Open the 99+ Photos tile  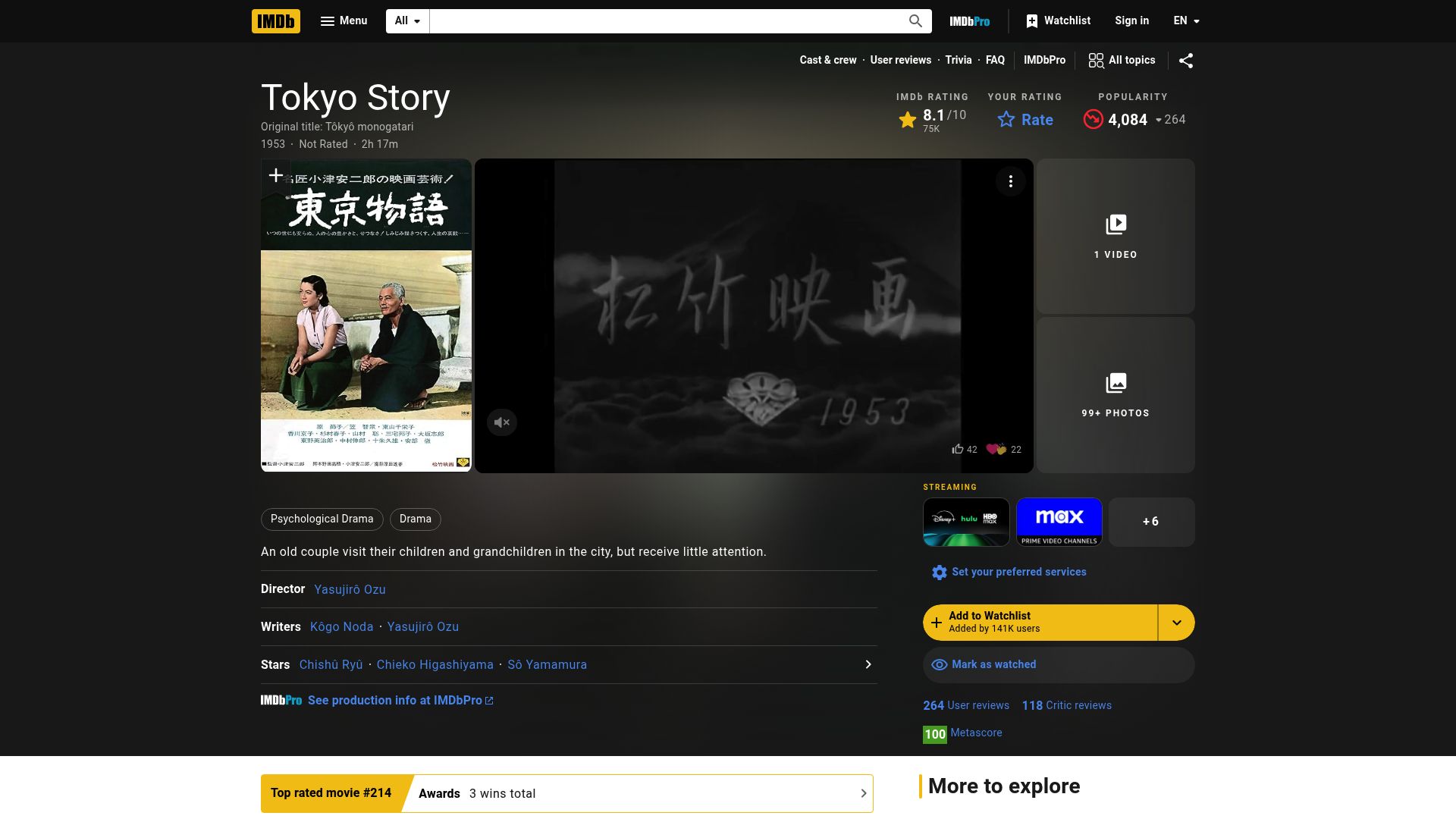pyautogui.click(x=1116, y=395)
